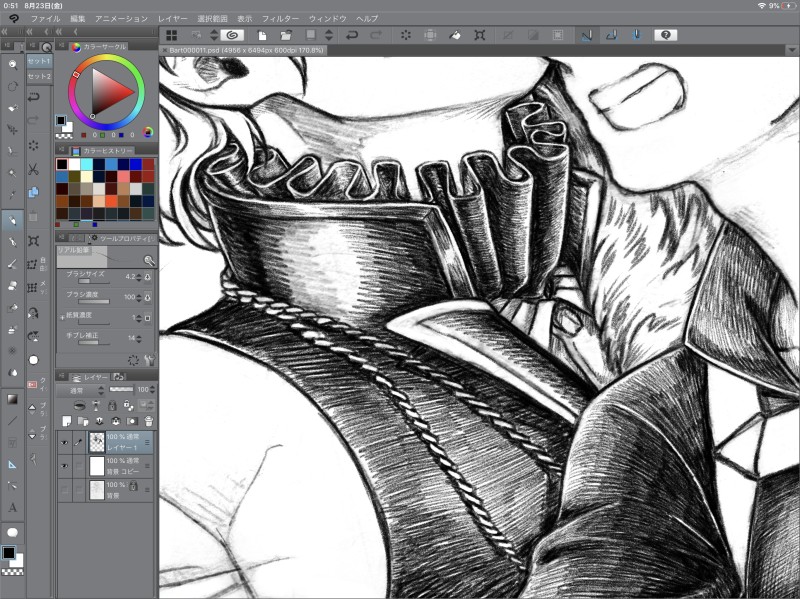The image size is (800, 599).
Task: Click the Fill bucket icon in command bar
Action: click(x=455, y=35)
